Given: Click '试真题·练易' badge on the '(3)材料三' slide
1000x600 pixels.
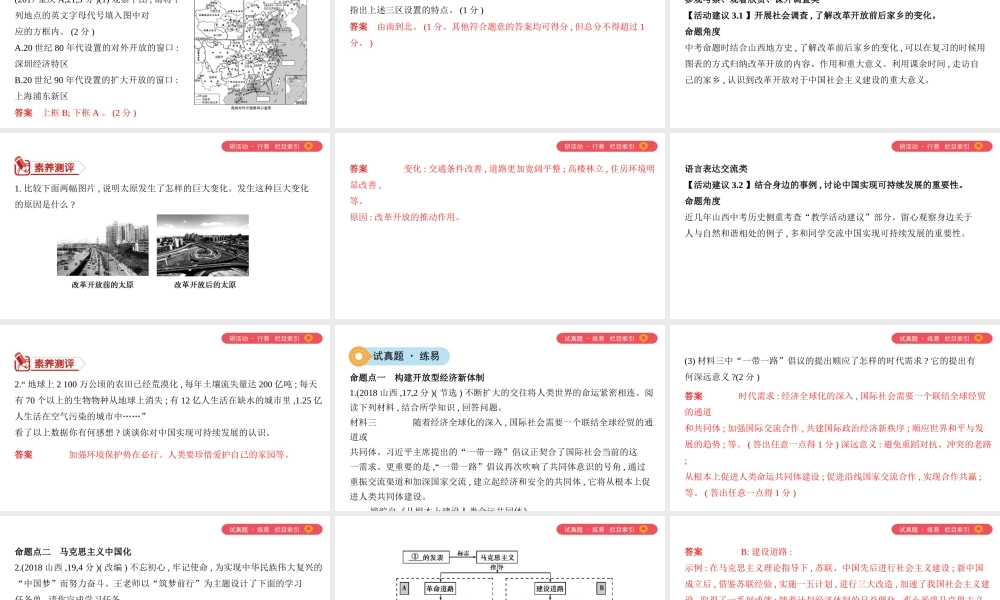Looking at the screenshot, I should (x=919, y=339).
